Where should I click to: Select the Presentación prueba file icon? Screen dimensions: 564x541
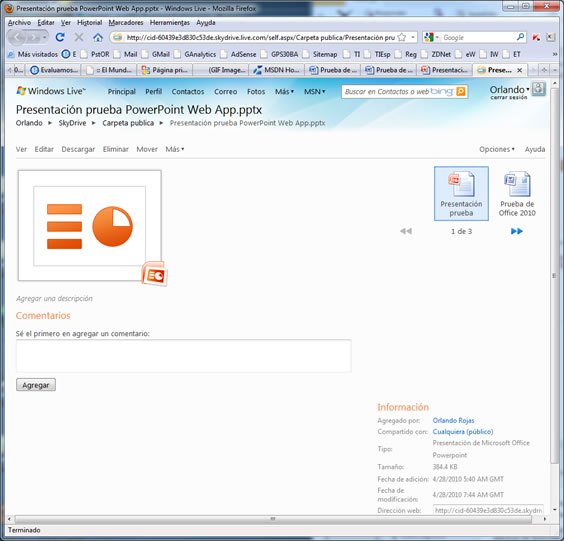point(461,194)
